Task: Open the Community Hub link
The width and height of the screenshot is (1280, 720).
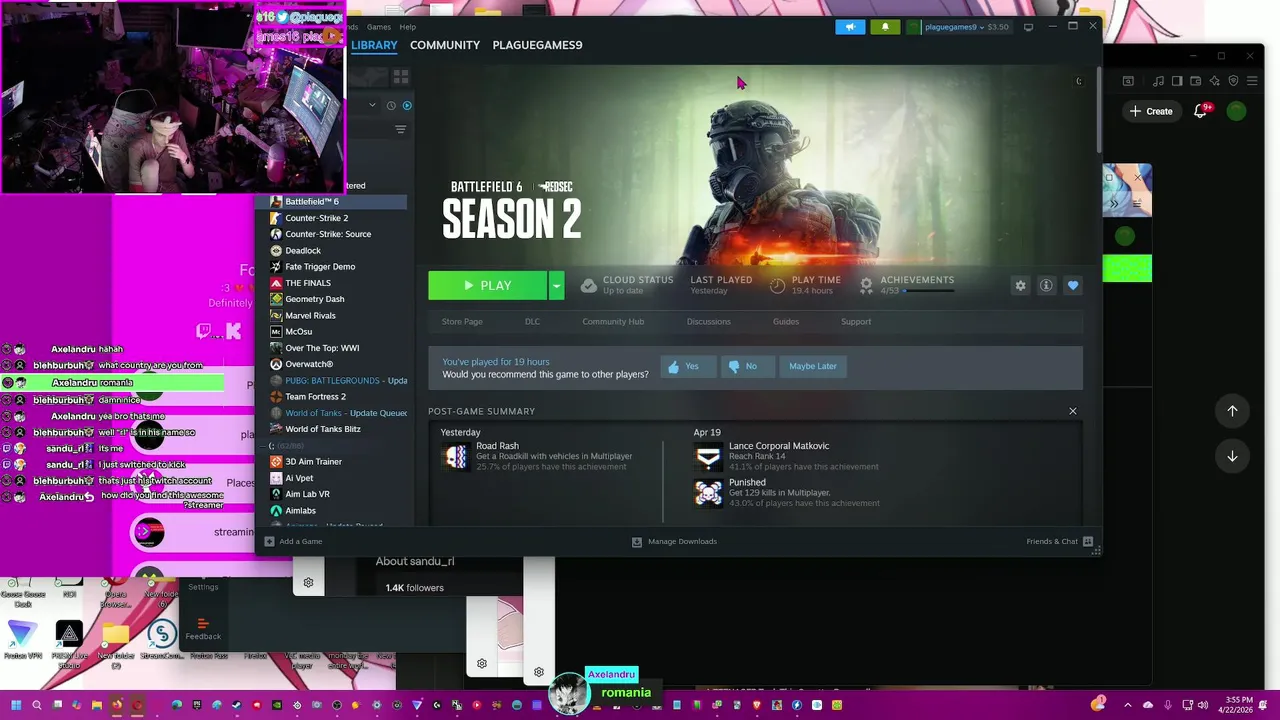Action: [613, 322]
